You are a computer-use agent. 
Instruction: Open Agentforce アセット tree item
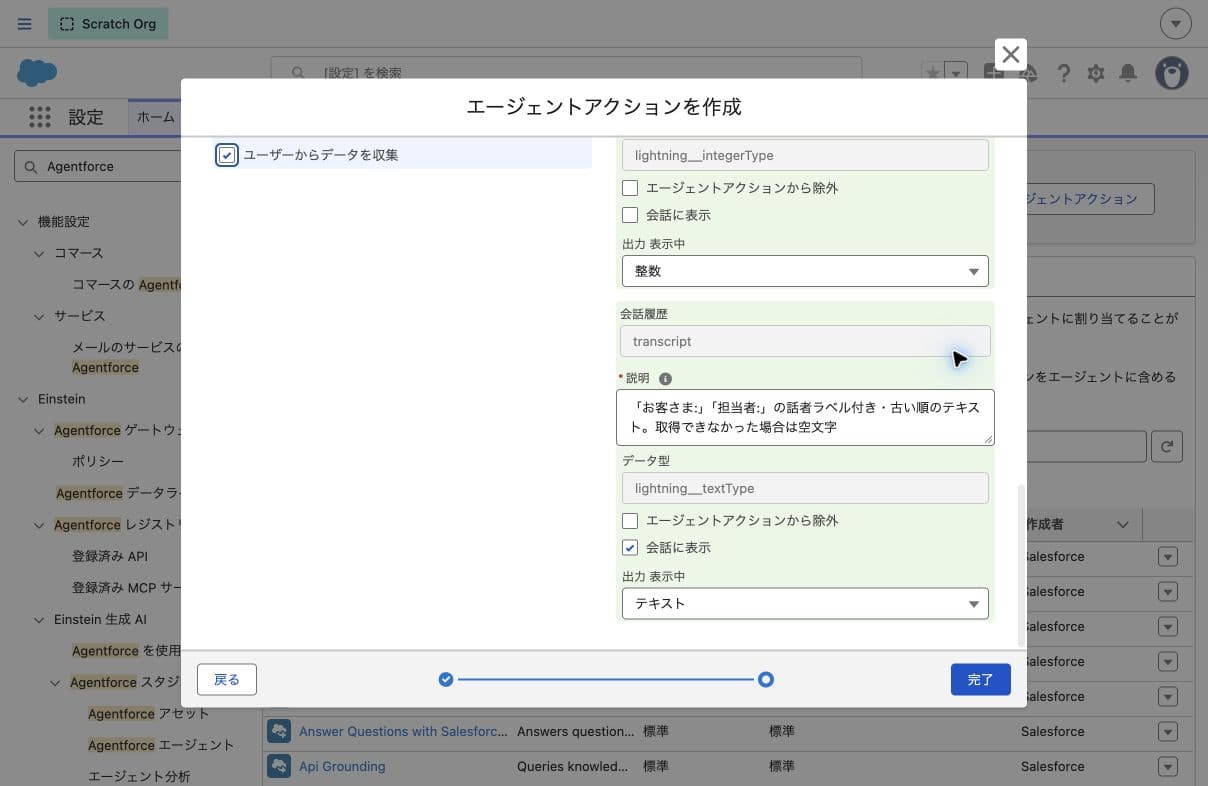pos(149,714)
